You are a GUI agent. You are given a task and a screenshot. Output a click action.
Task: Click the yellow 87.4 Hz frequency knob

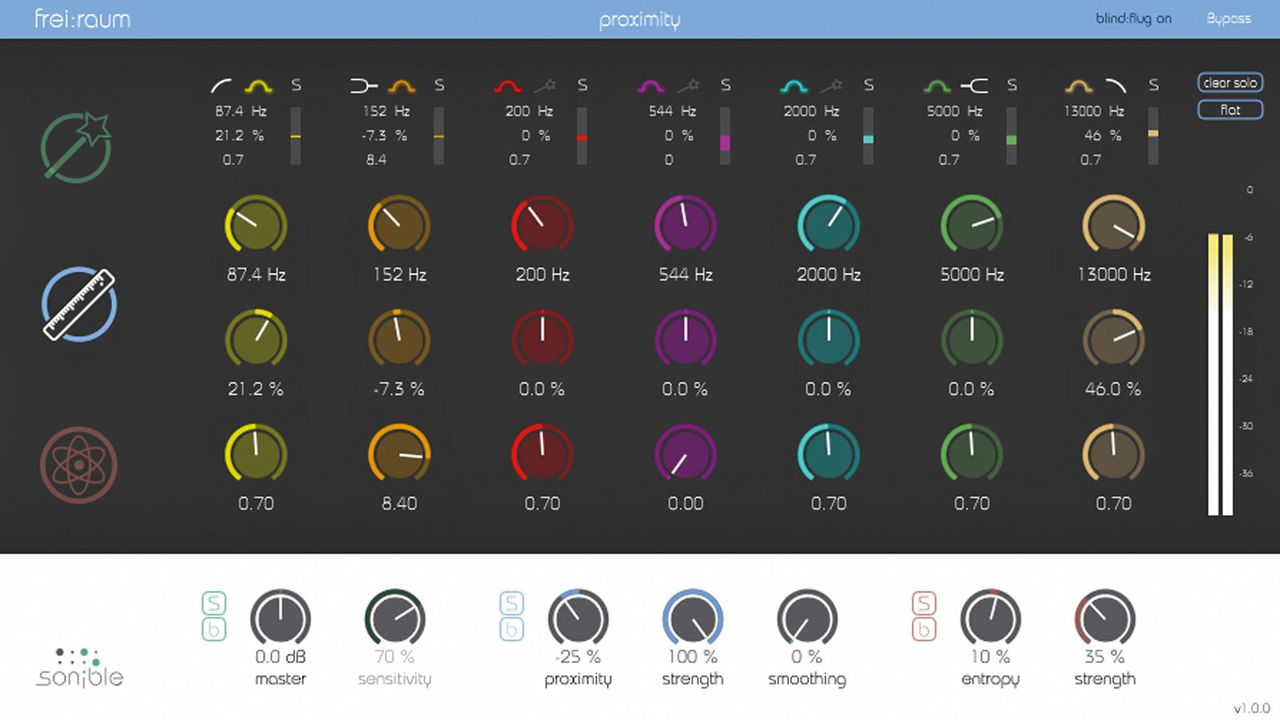256,226
